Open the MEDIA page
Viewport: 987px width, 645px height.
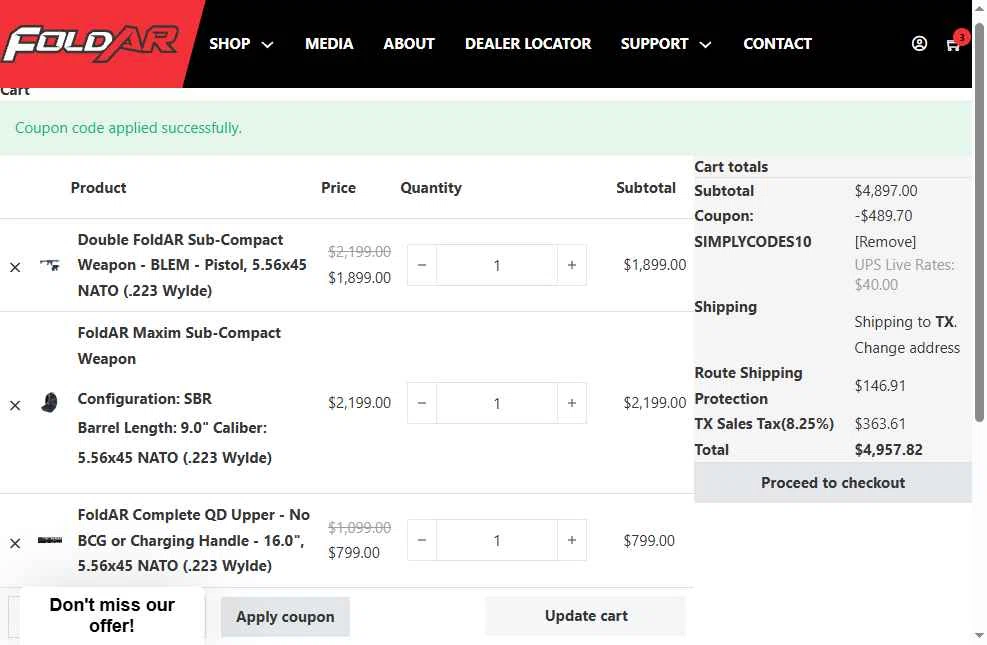[x=329, y=44]
